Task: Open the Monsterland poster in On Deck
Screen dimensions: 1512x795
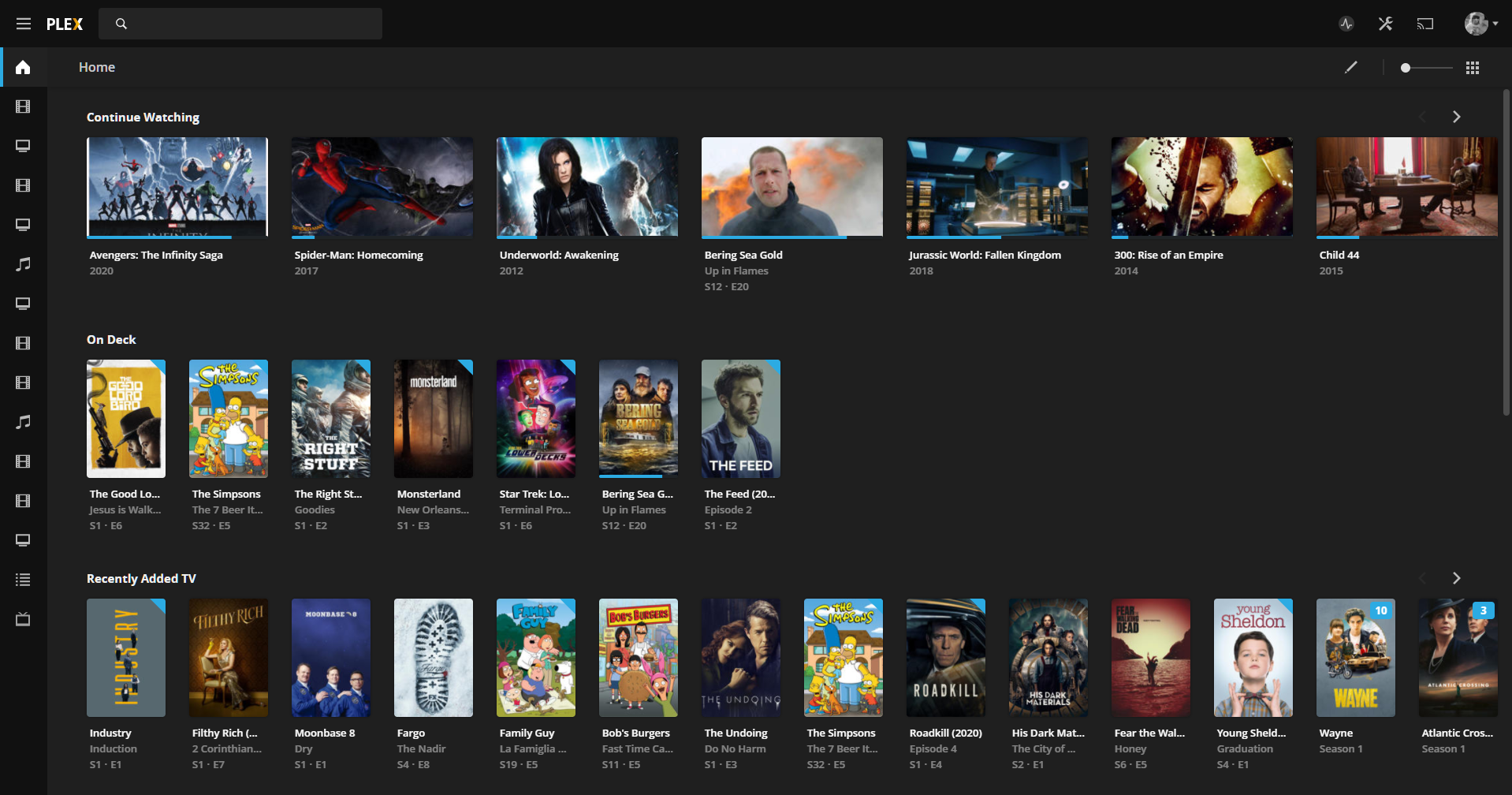Action: (x=434, y=419)
